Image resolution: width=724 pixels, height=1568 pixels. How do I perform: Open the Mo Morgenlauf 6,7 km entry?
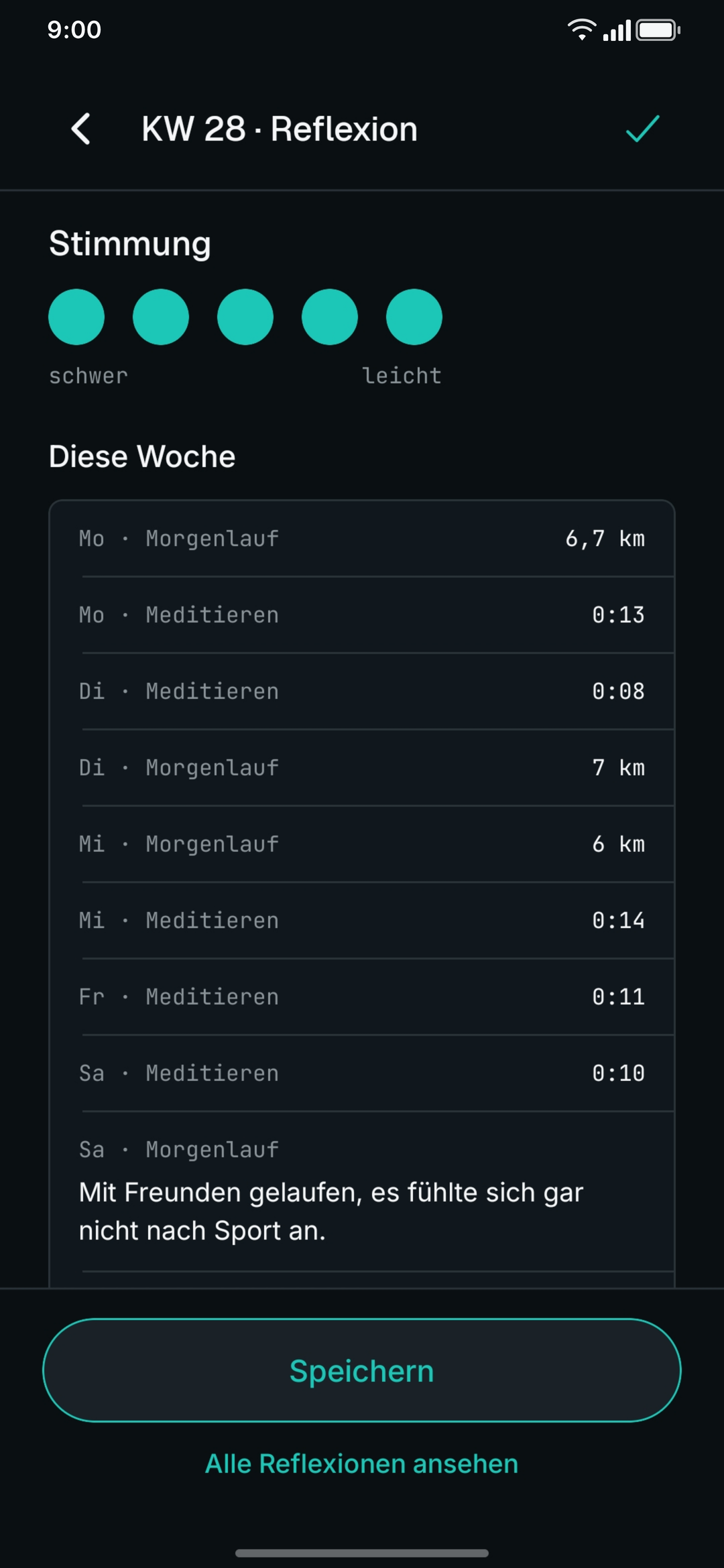click(x=362, y=539)
